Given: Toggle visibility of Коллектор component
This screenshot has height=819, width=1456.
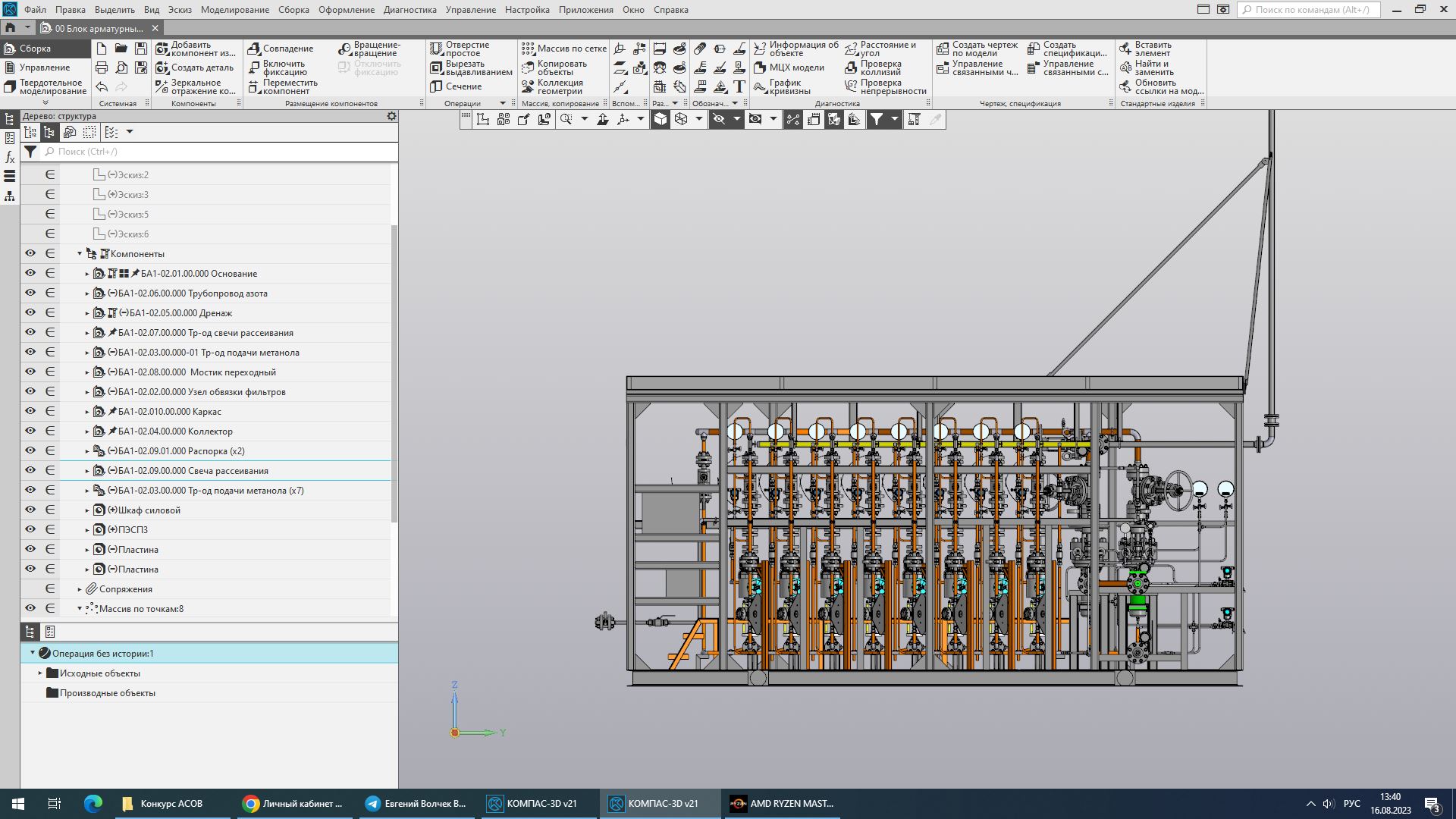Looking at the screenshot, I should click(30, 431).
